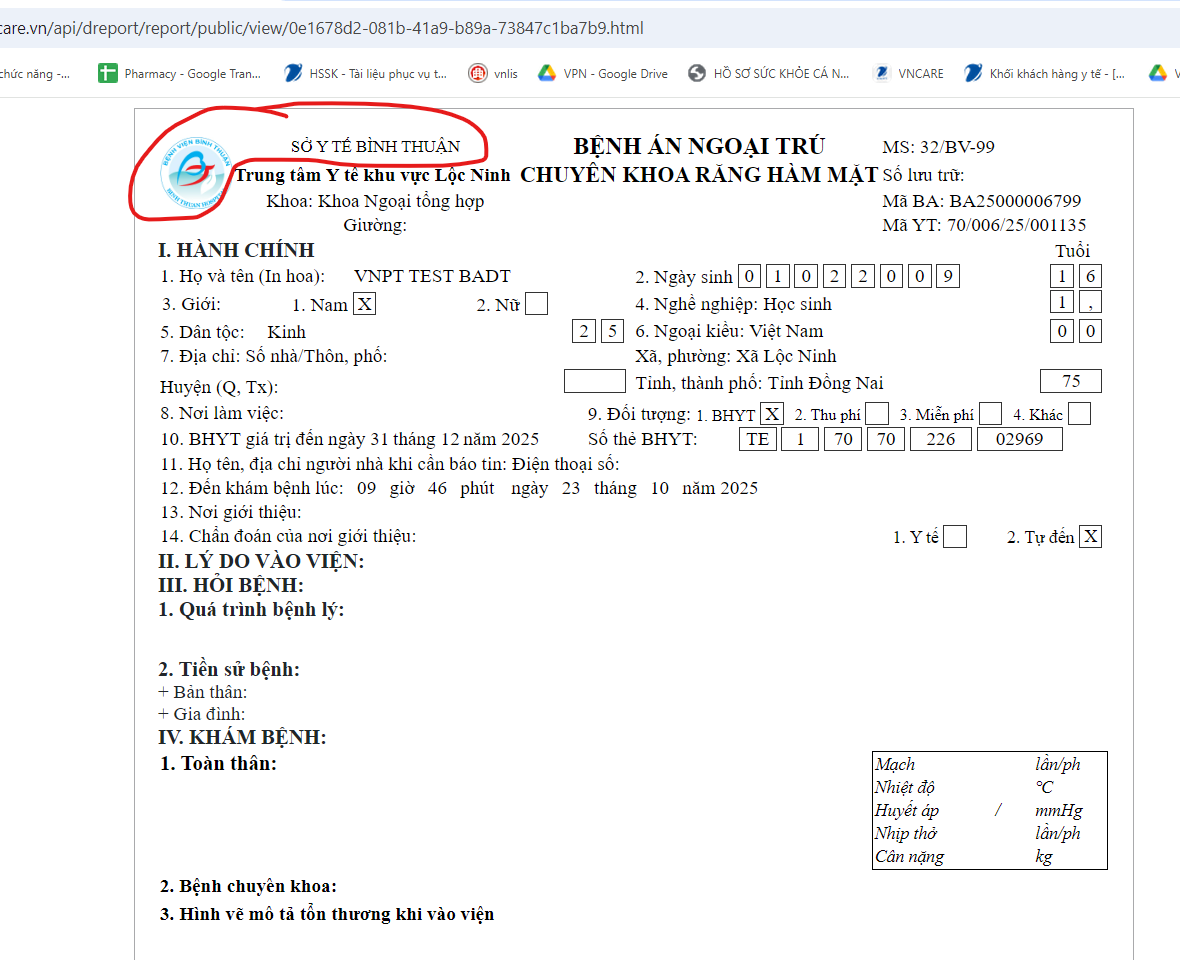The height and width of the screenshot is (960, 1180).
Task: Click III. HỎI BỆNH heading
Action: coord(231,585)
